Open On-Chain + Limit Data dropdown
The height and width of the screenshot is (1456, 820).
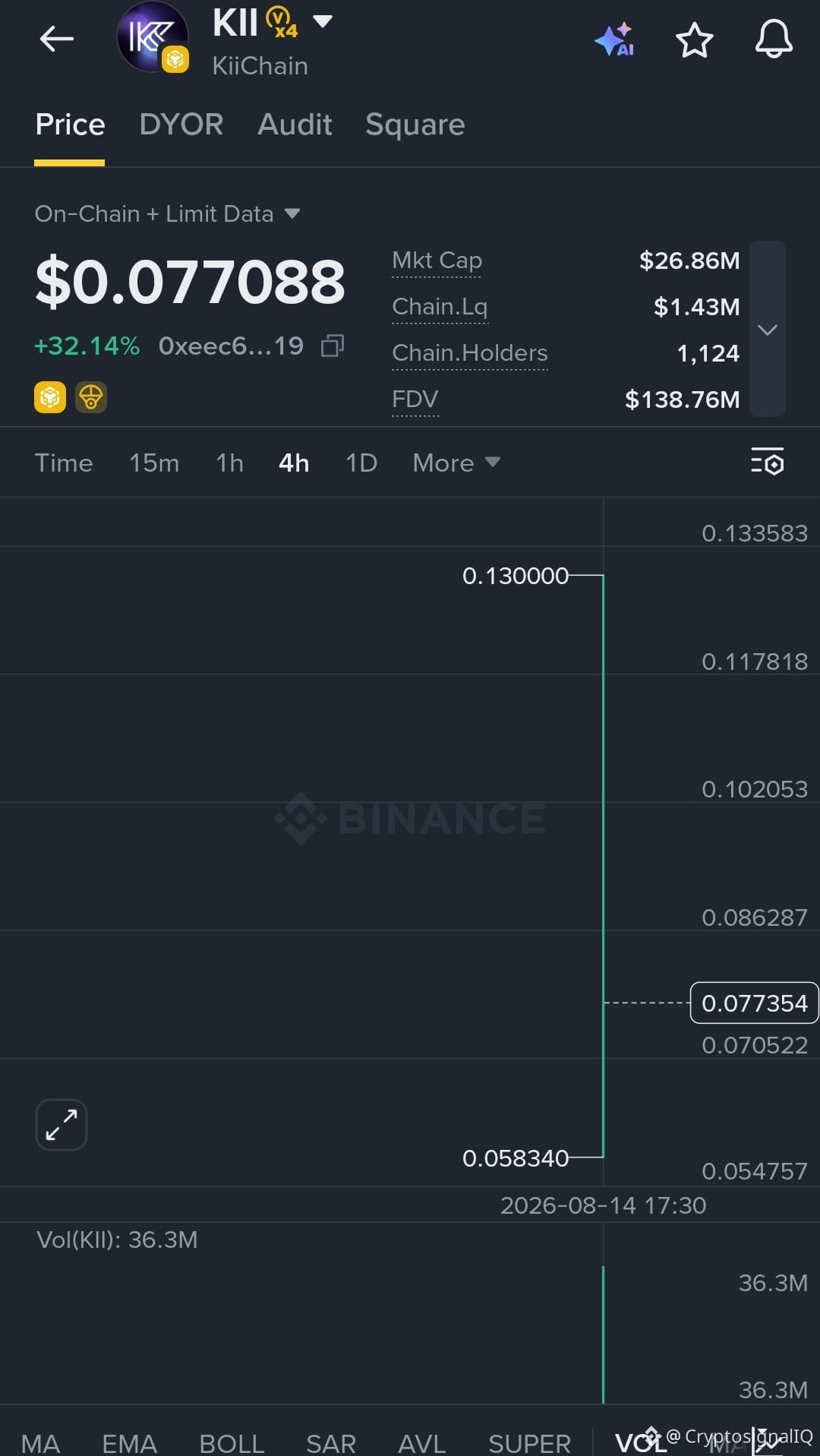tap(168, 214)
